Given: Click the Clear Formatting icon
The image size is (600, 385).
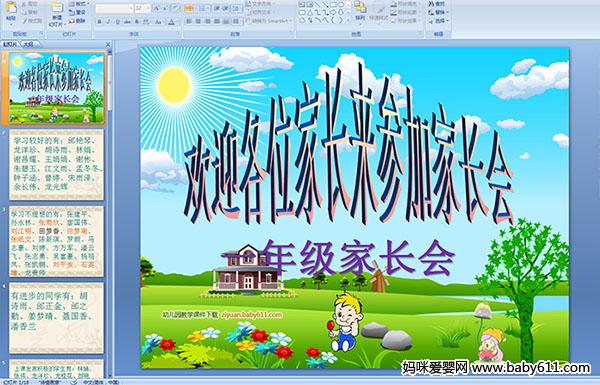Looking at the screenshot, I should (176, 8).
